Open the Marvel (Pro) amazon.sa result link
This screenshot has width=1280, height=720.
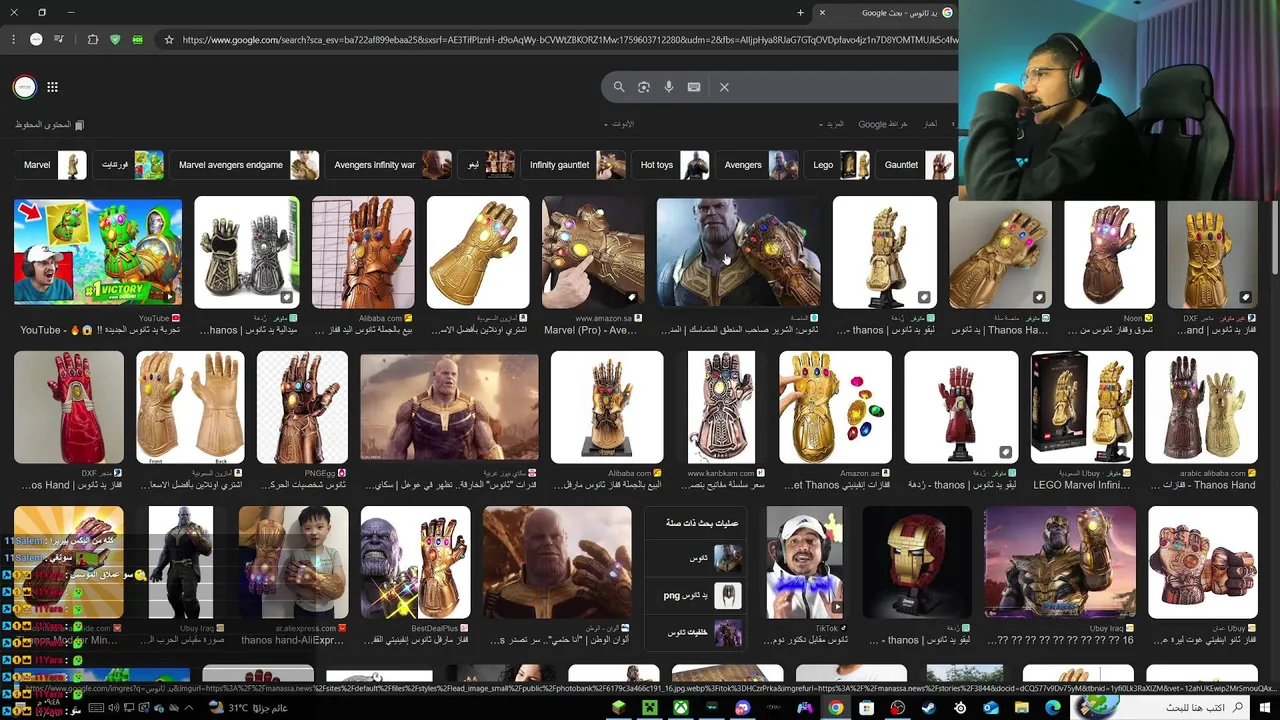click(590, 330)
